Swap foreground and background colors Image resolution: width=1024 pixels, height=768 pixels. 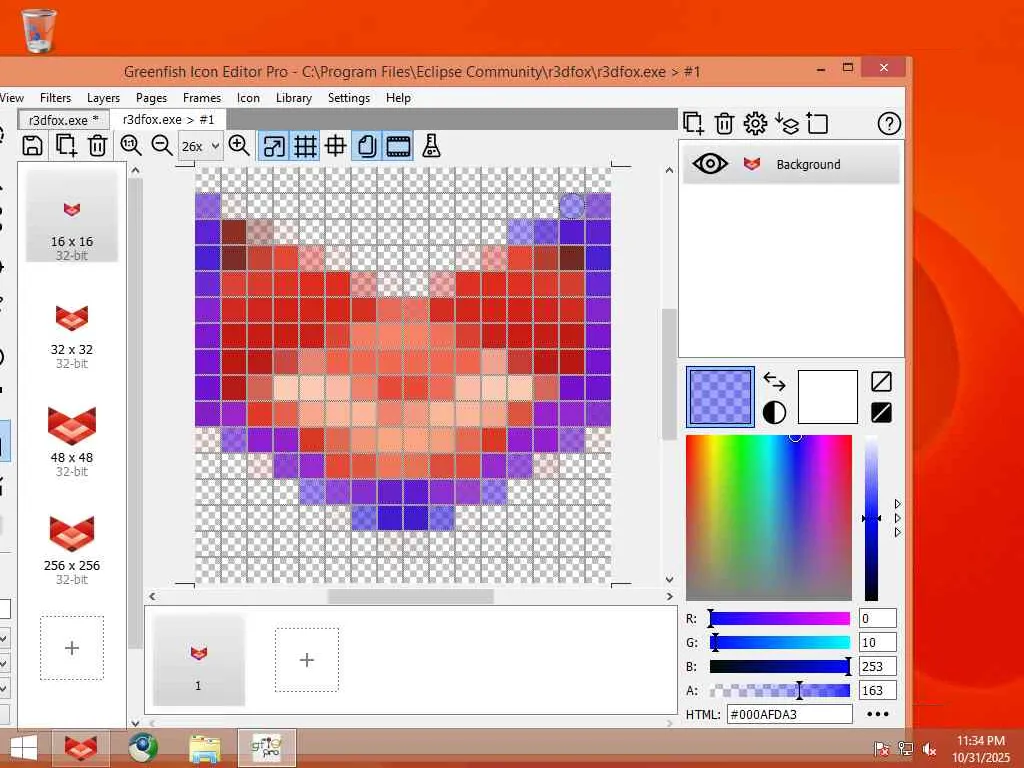pyautogui.click(x=775, y=381)
